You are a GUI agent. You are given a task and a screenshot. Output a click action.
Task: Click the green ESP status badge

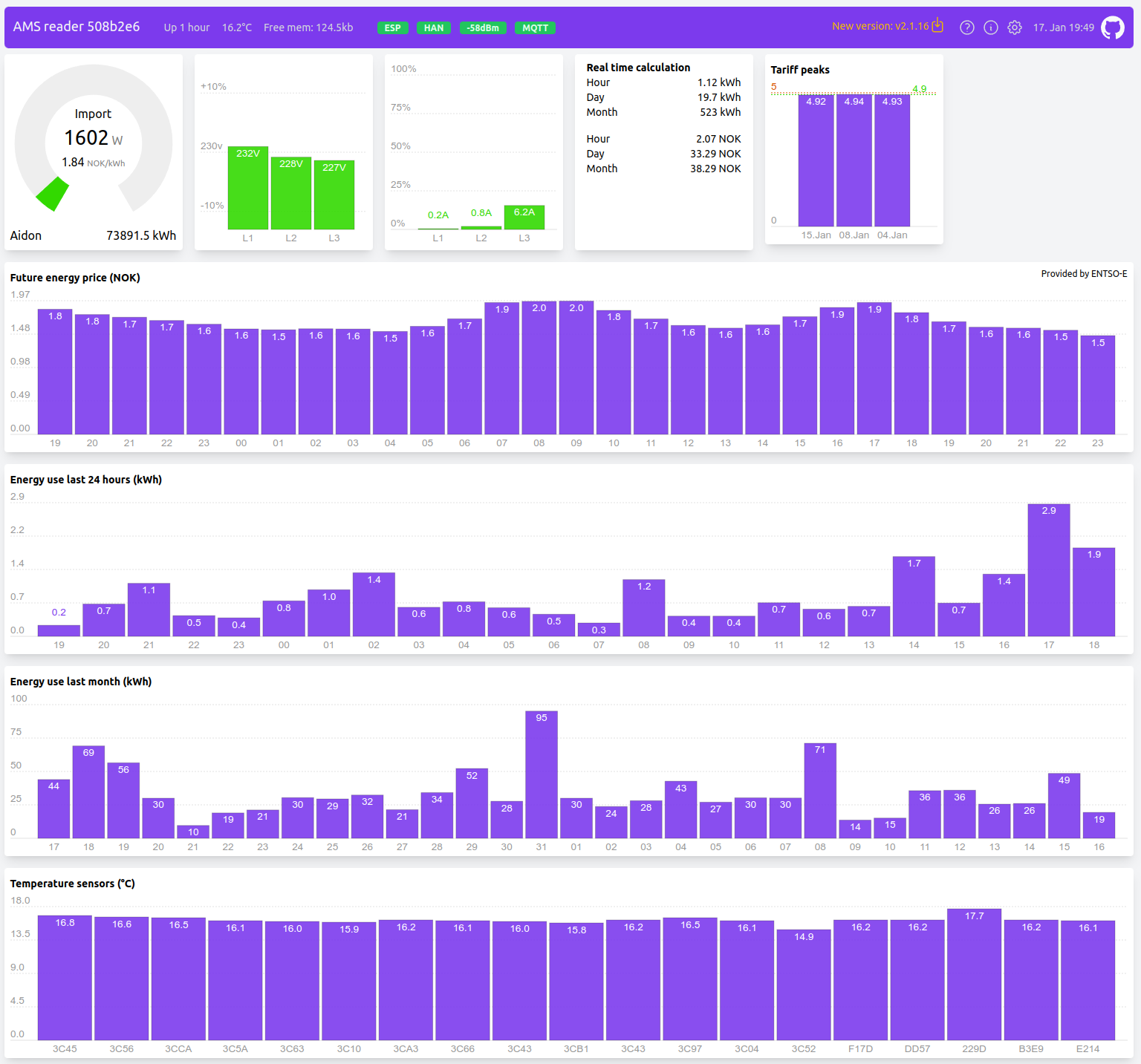tap(392, 28)
